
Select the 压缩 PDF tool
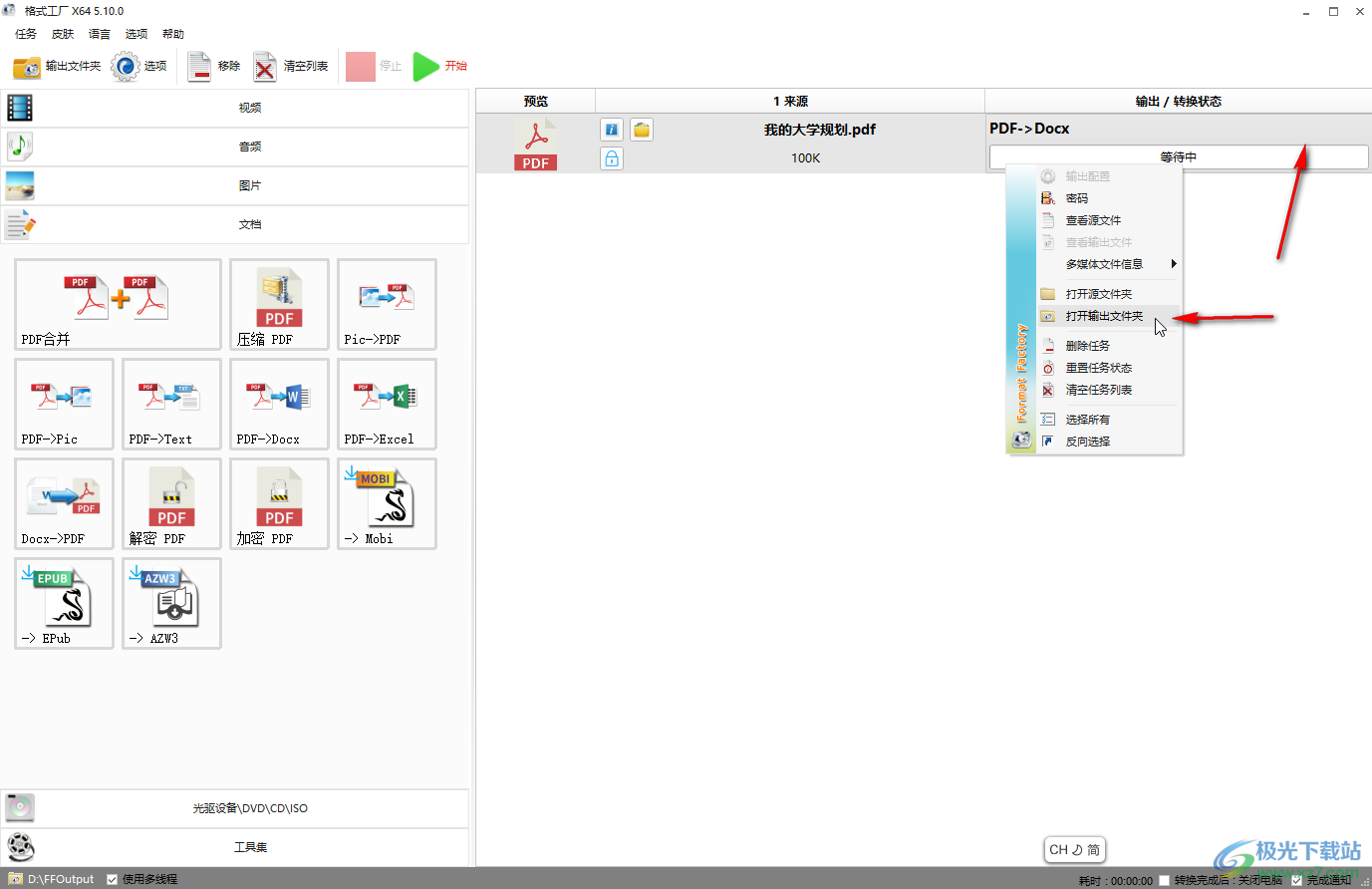[x=279, y=304]
